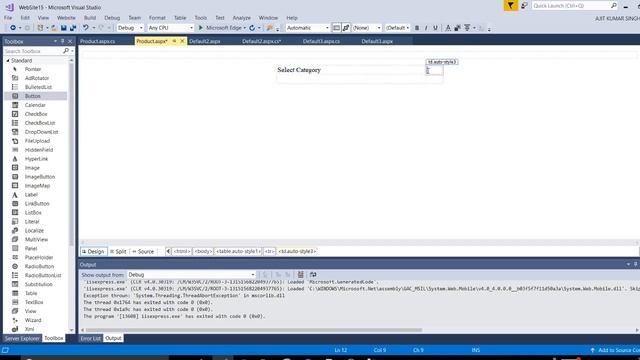The width and height of the screenshot is (640, 360).
Task: Open the Debug configuration dropdown
Action: coord(130,28)
